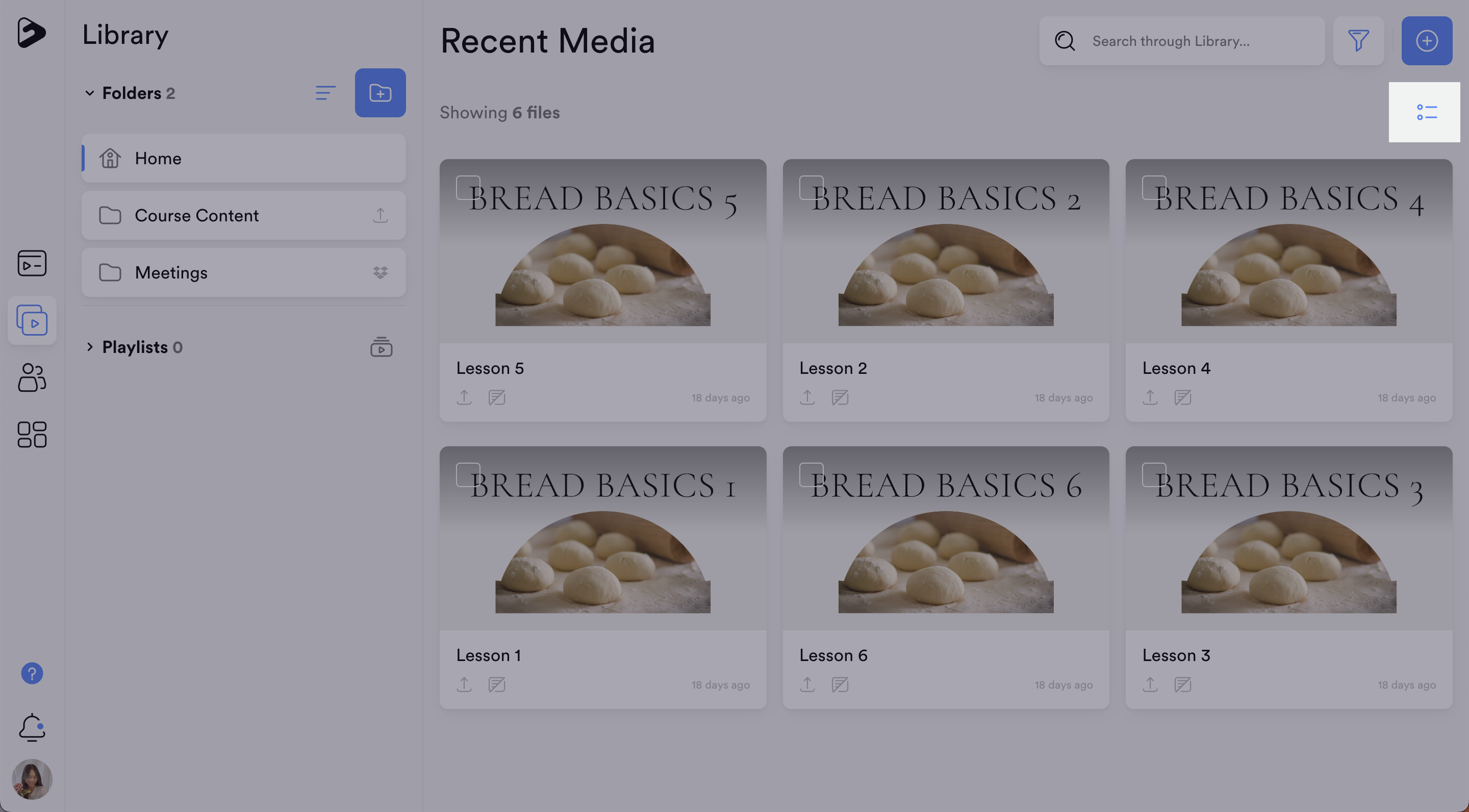Open the Course Content folder

pos(196,216)
